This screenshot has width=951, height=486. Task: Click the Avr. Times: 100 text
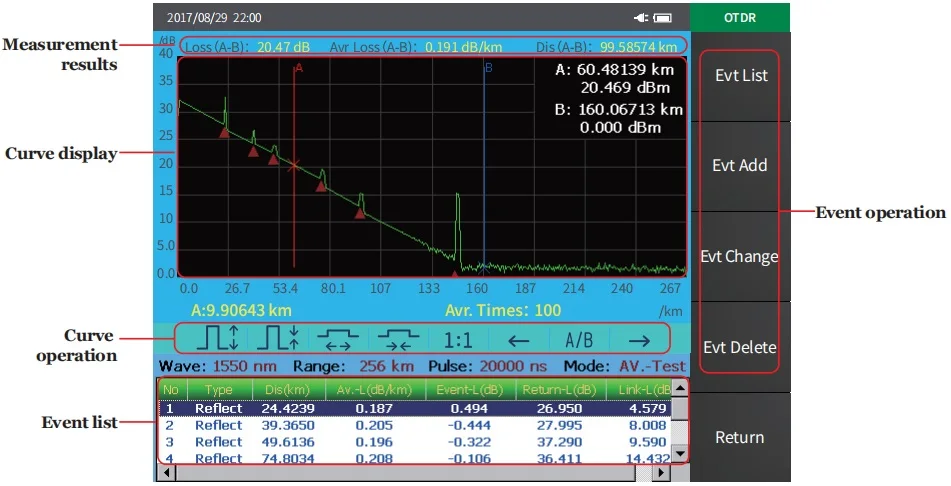[503, 311]
